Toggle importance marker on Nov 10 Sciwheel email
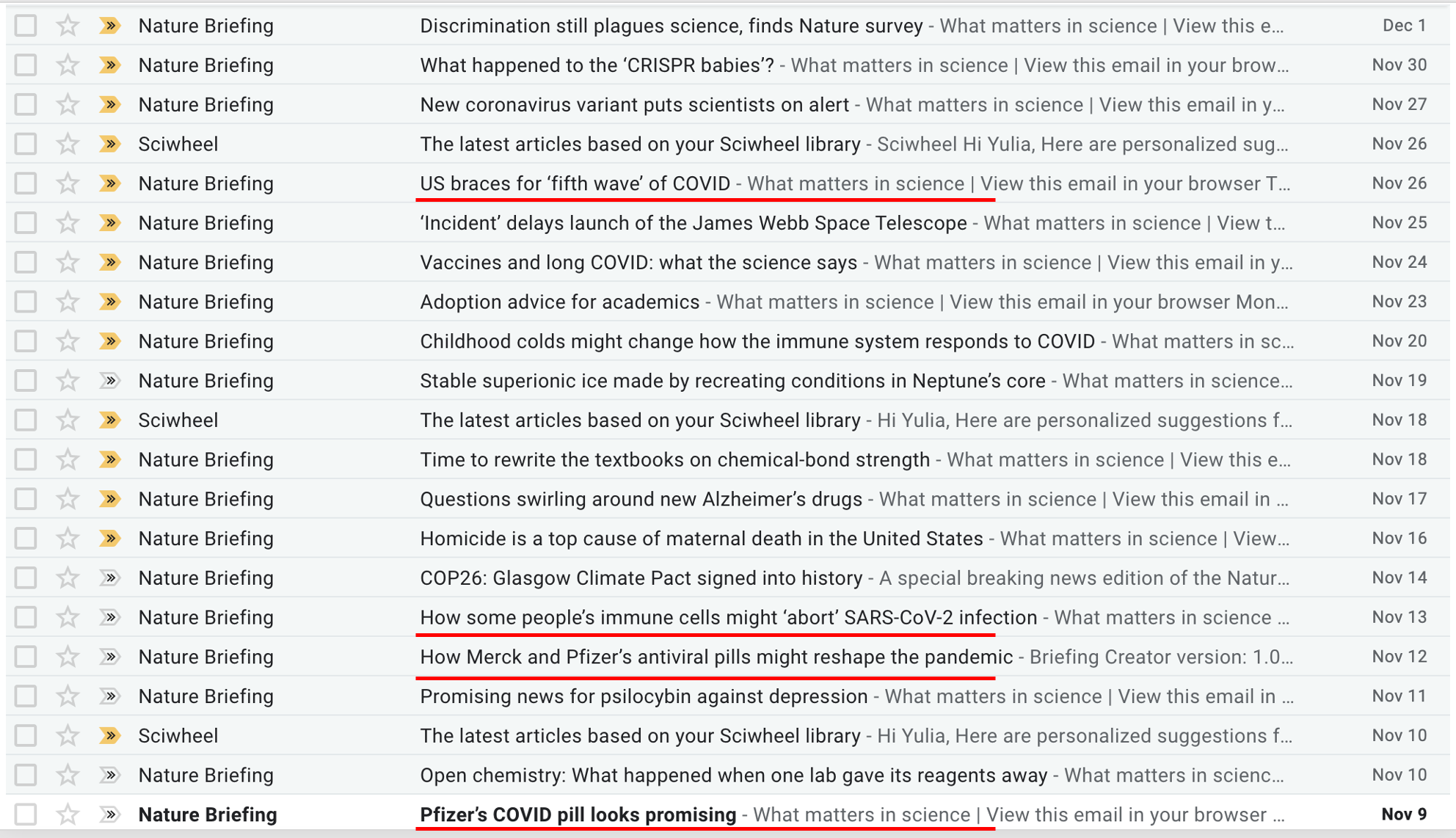 click(110, 735)
